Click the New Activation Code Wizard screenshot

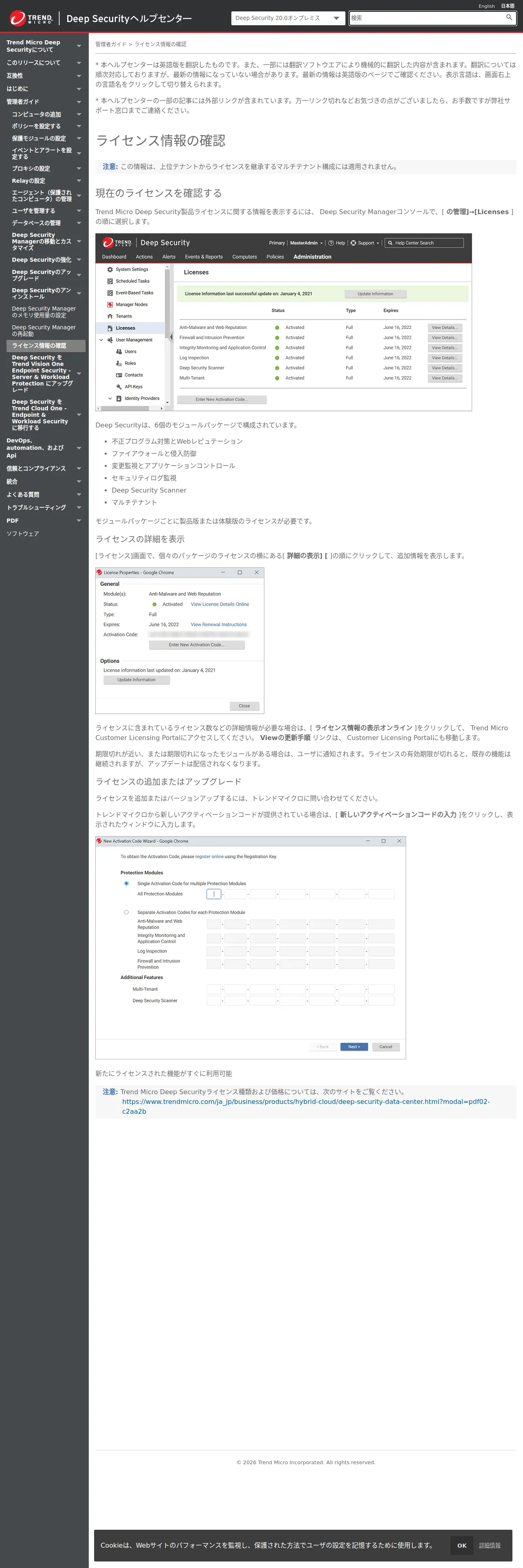click(250, 948)
